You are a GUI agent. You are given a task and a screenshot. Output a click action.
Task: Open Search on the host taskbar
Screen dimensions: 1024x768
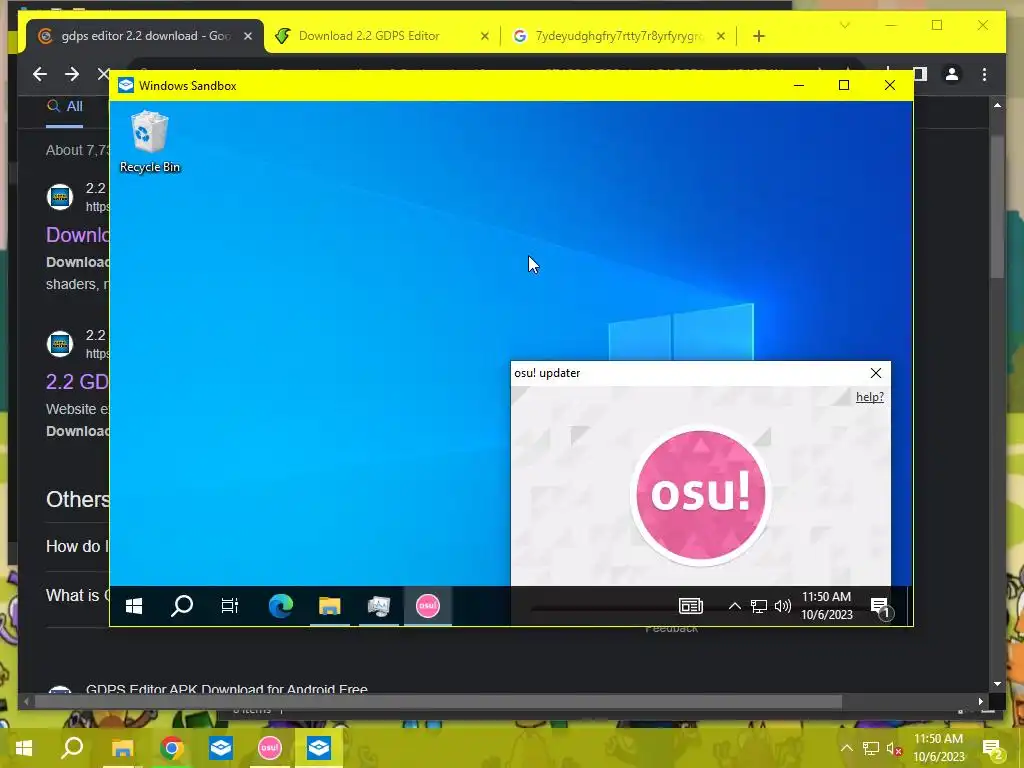[x=72, y=748]
